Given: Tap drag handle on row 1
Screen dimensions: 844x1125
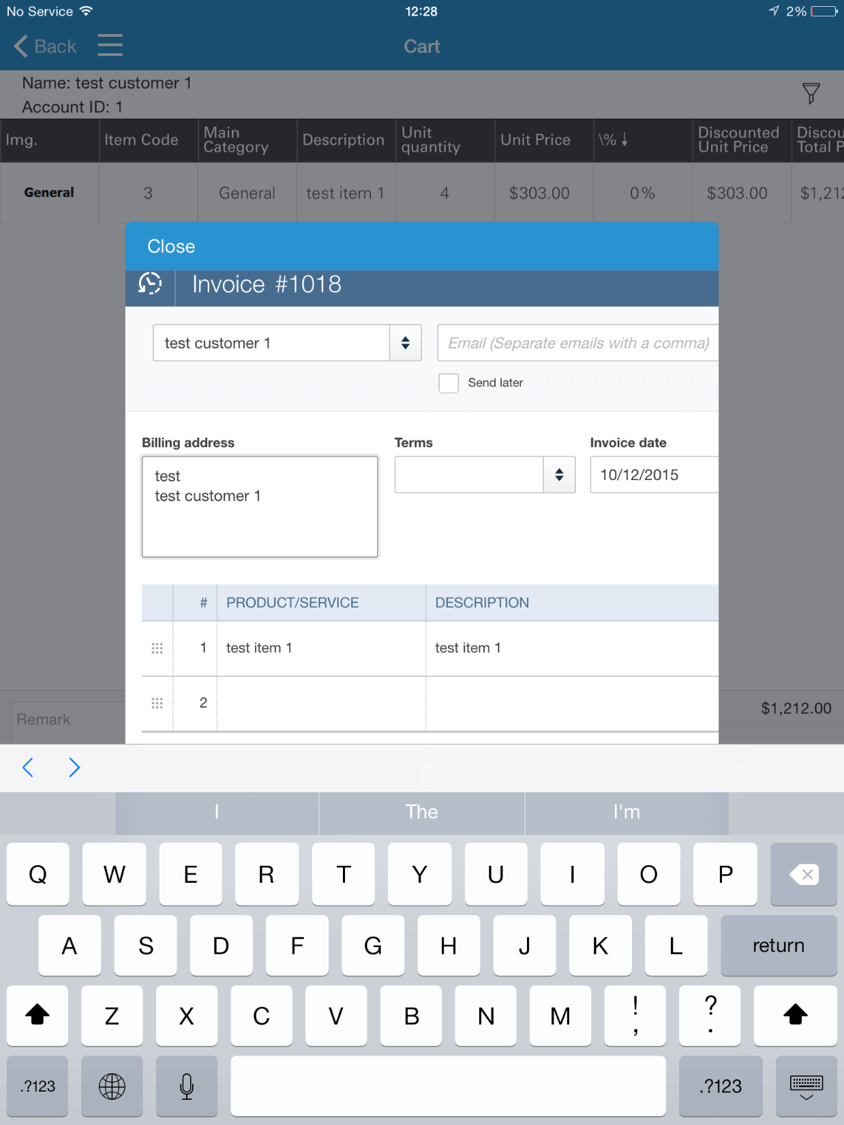Looking at the screenshot, I should coord(157,648).
